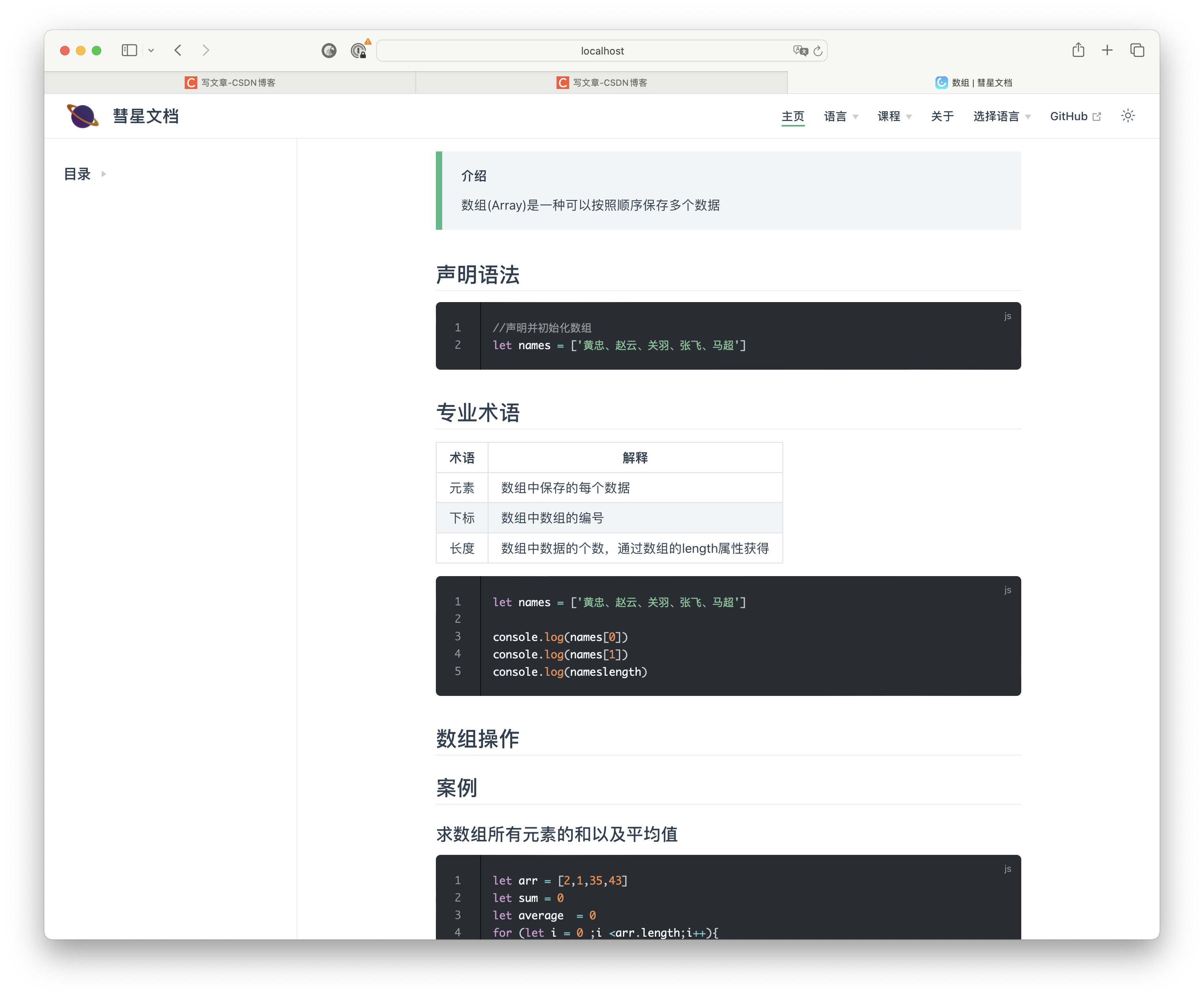The height and width of the screenshot is (998, 1204).
Task: Click the 关于 navigation link
Action: click(x=942, y=117)
